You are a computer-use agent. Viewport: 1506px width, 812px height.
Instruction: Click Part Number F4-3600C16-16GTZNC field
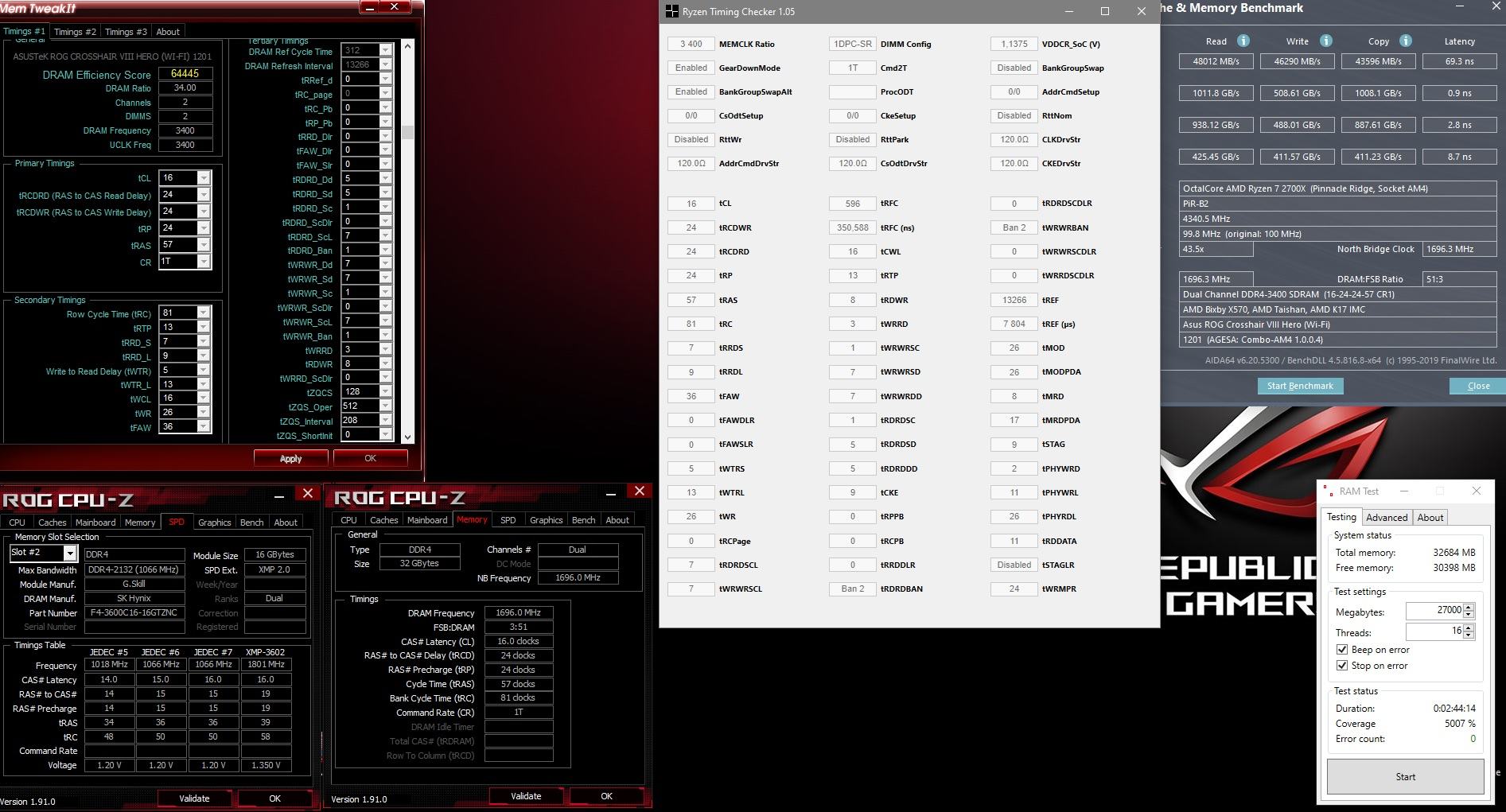point(134,613)
